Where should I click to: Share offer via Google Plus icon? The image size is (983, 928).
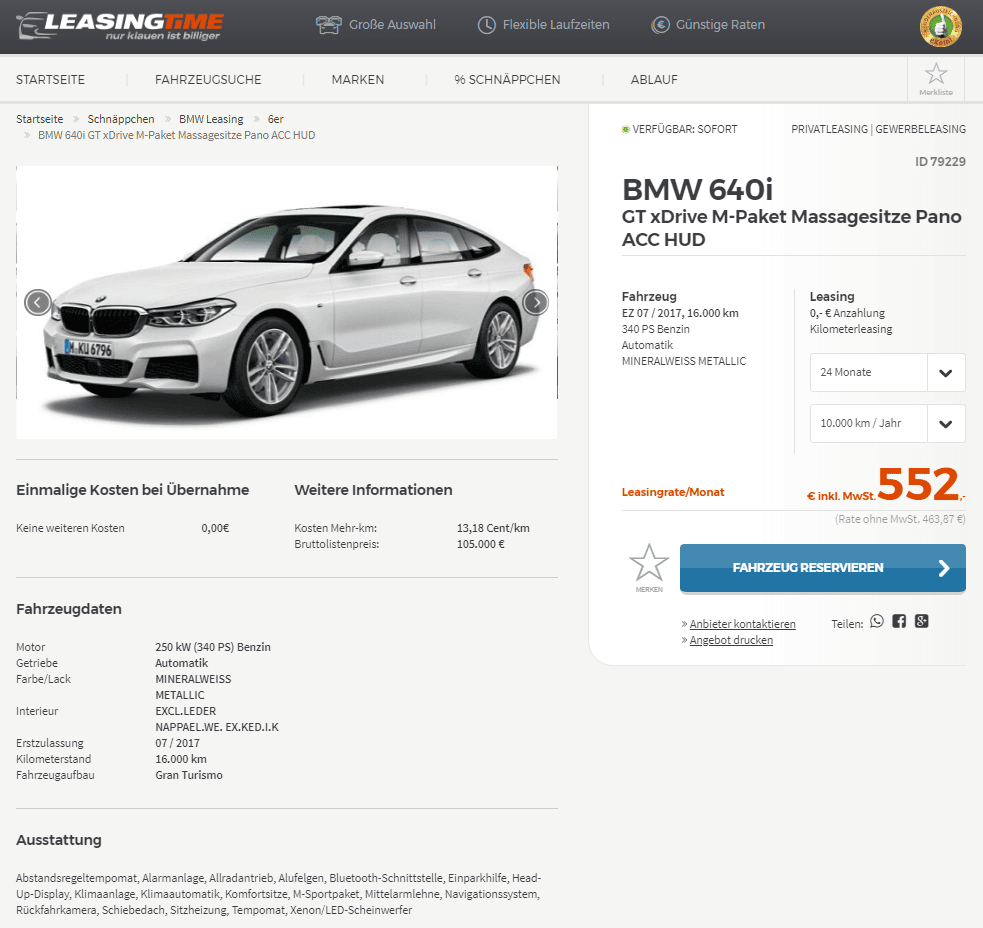(x=921, y=621)
